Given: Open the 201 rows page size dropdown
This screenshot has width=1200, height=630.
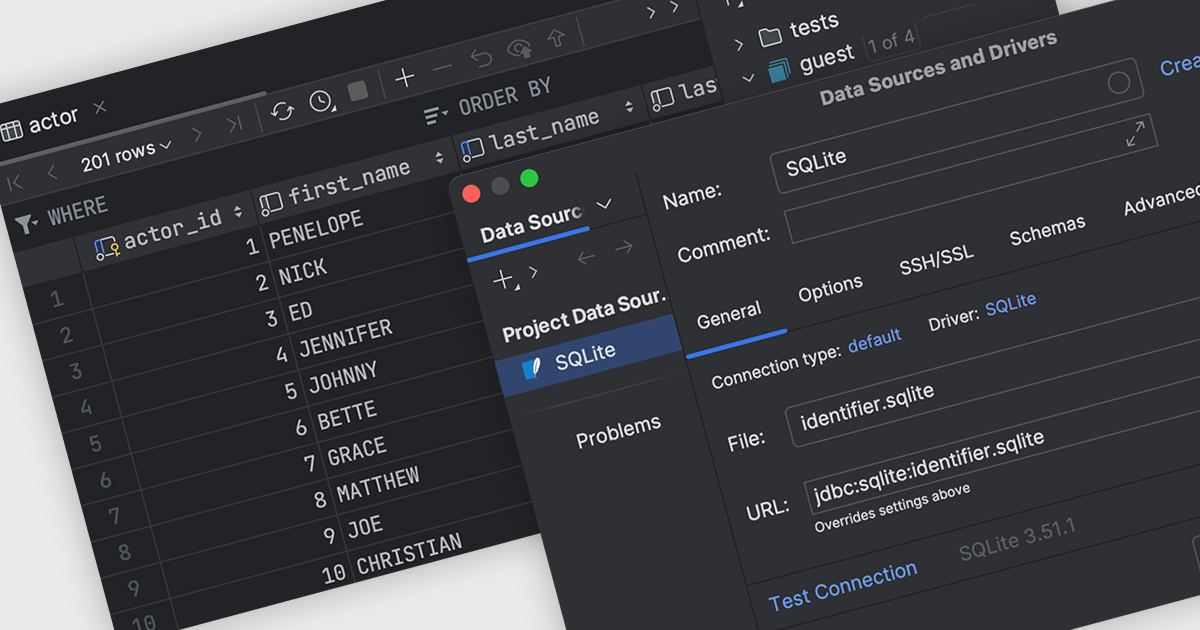Looking at the screenshot, I should point(127,154).
